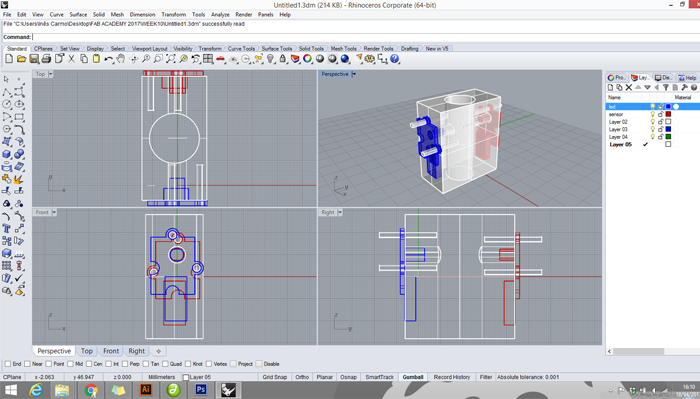Click the delete layer X icon
This screenshot has width=700, height=399.
pyautogui.click(x=629, y=87)
